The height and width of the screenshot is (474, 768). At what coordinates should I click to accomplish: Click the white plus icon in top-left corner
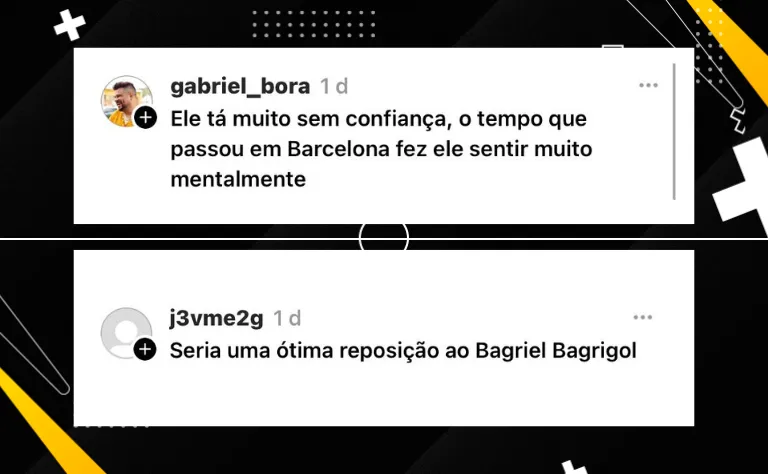[70, 25]
